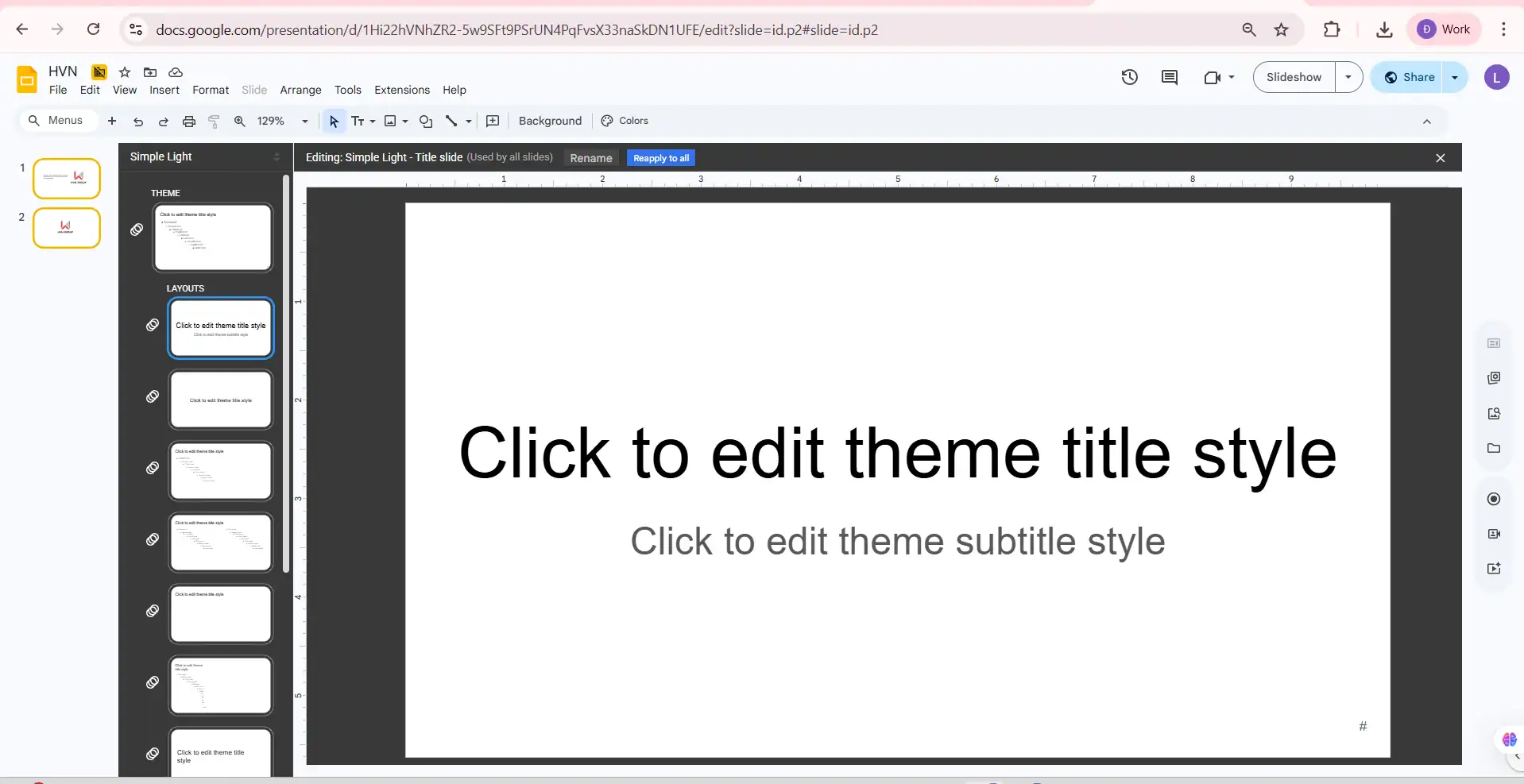
Task: Select the cursor selection tool
Action: 333,121
